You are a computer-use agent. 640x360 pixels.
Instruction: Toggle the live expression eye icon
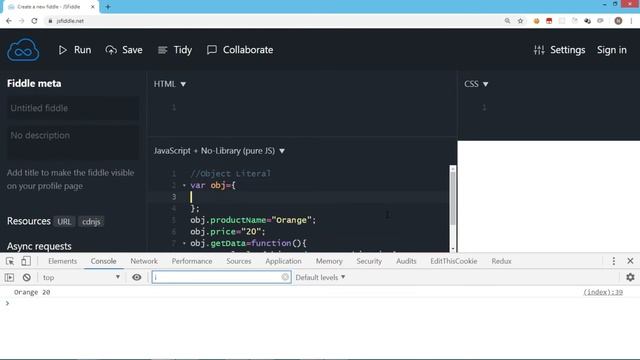(137, 278)
